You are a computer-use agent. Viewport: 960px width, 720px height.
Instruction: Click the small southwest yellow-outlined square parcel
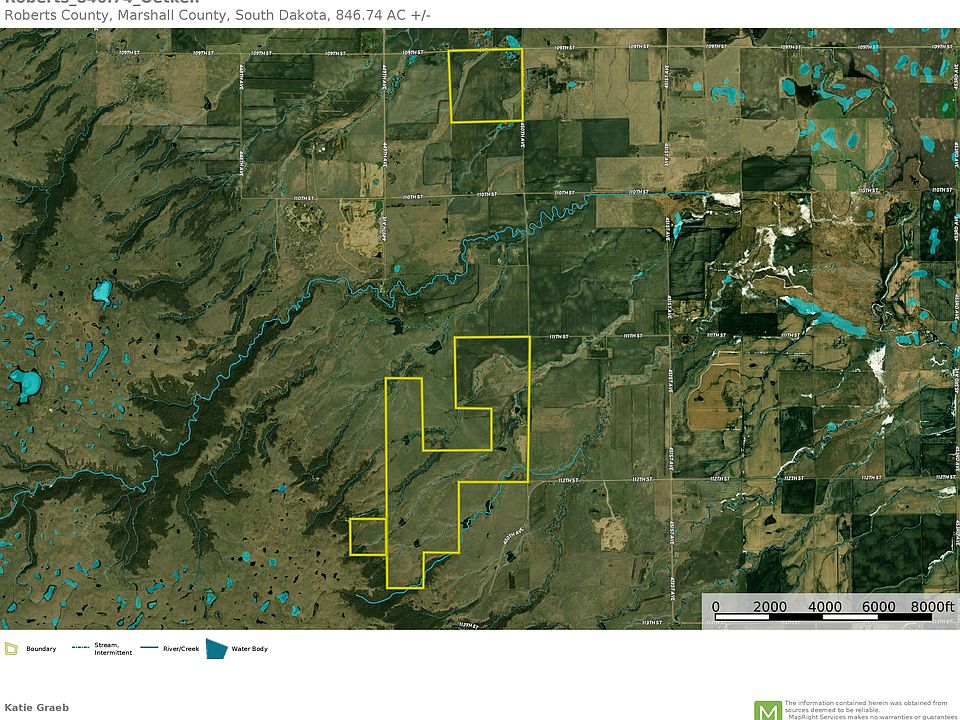(x=367, y=537)
